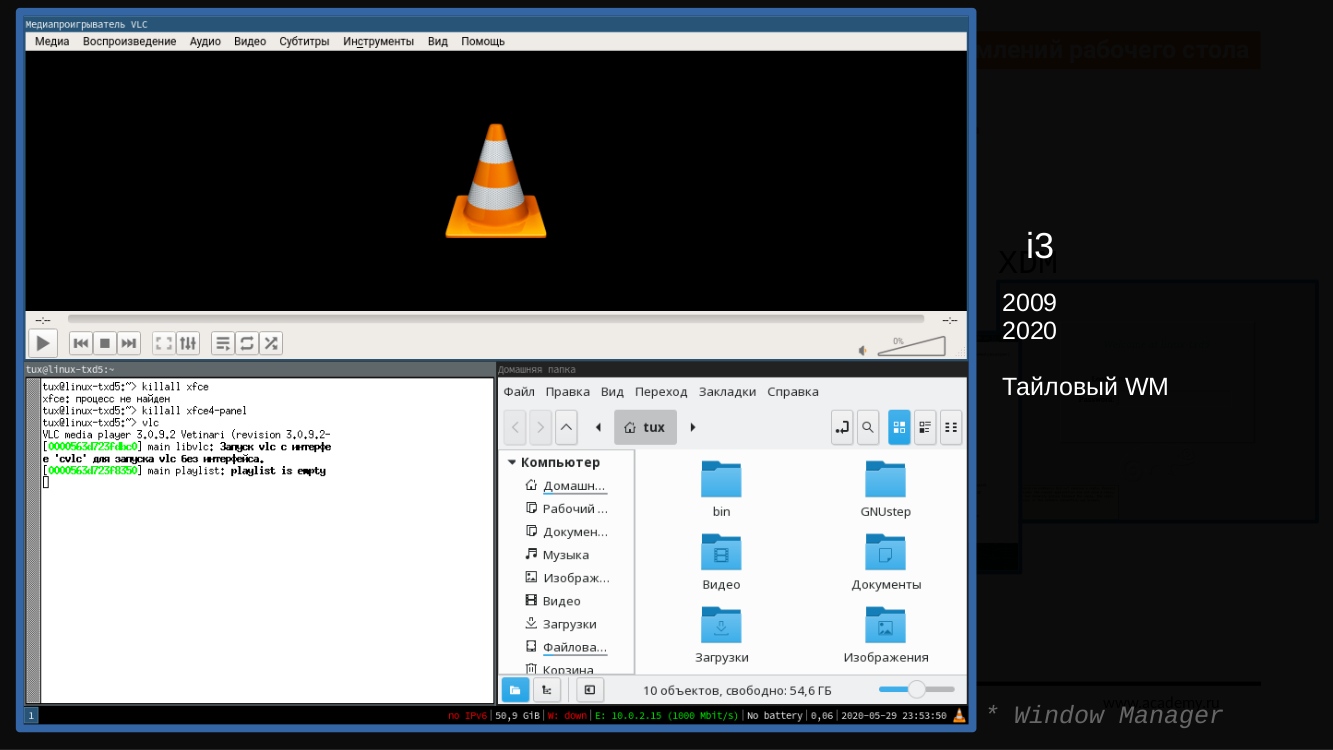Adjust the VLC volume slider
The image size is (1333, 750).
pyautogui.click(x=911, y=346)
